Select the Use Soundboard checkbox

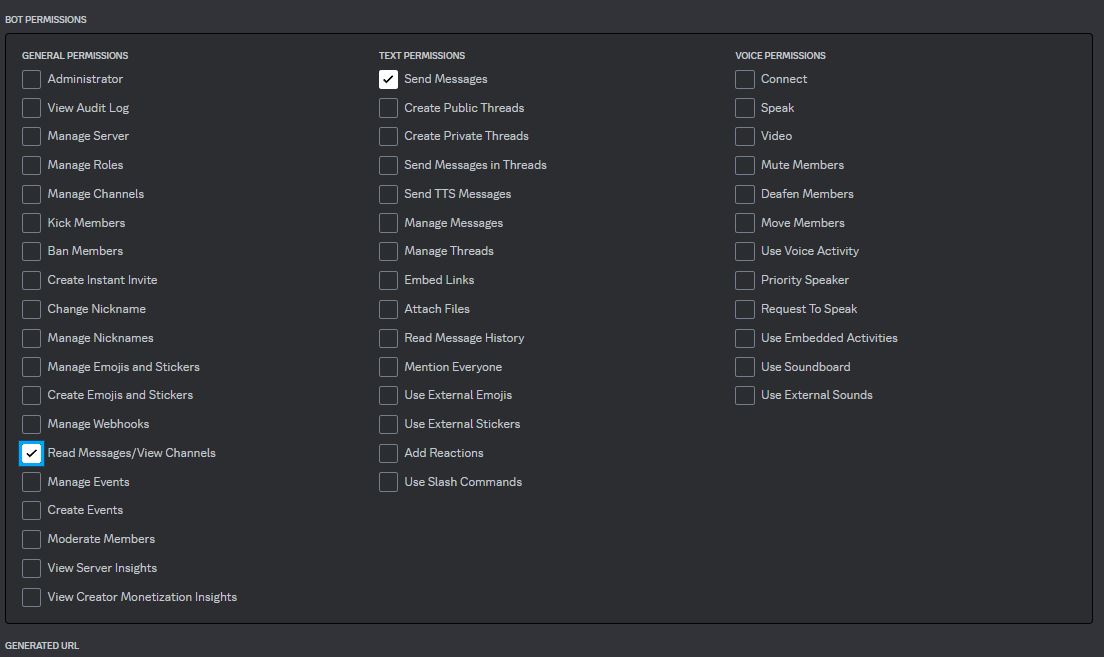744,367
